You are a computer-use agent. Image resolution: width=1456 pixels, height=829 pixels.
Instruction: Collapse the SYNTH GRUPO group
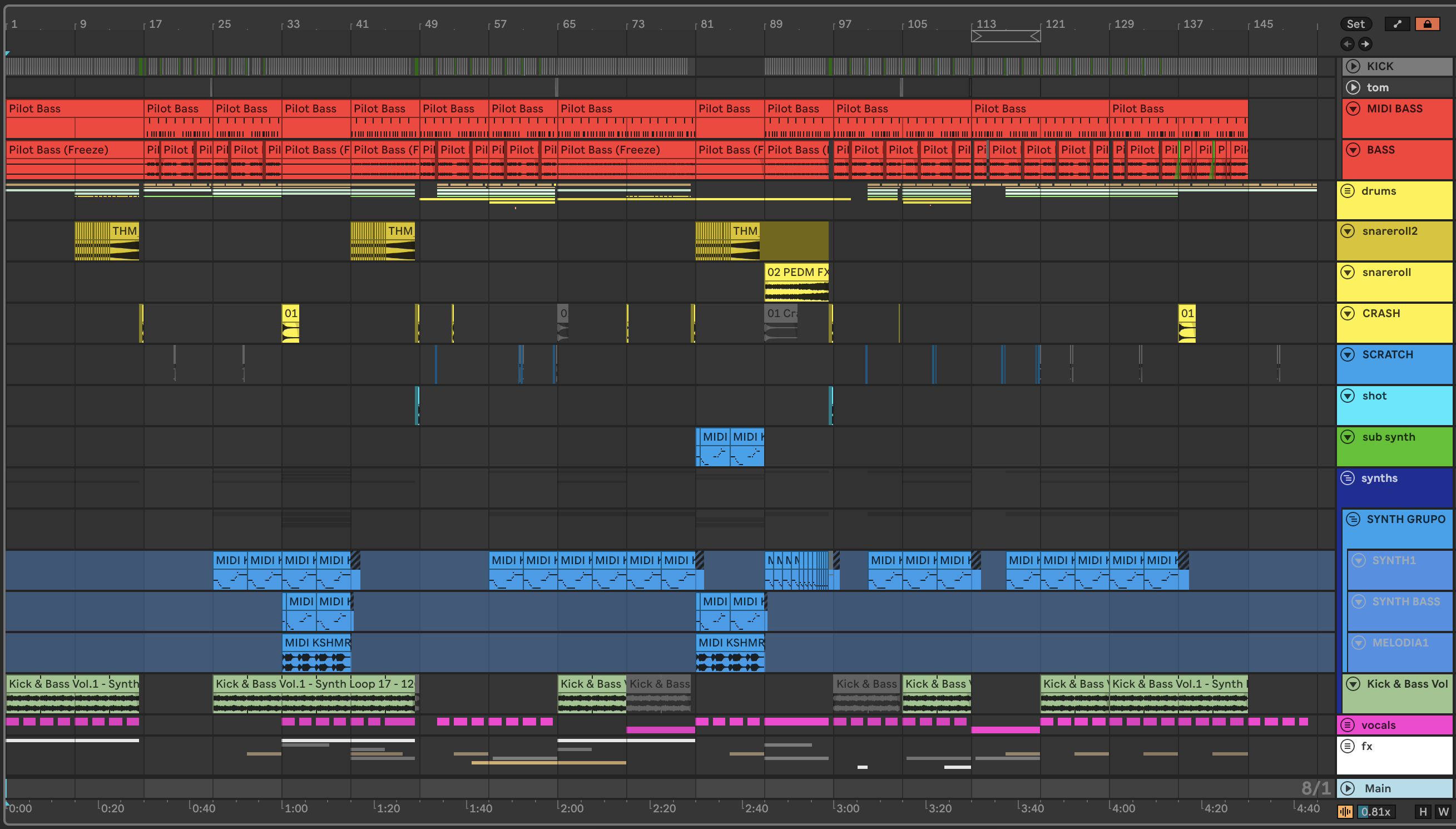[x=1353, y=519]
